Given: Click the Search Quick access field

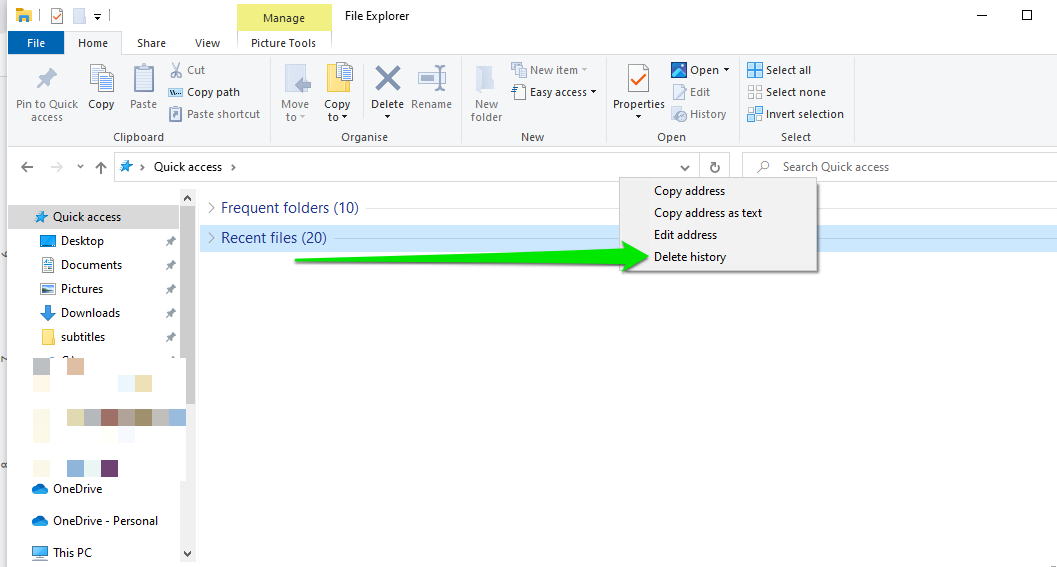Looking at the screenshot, I should [x=900, y=167].
